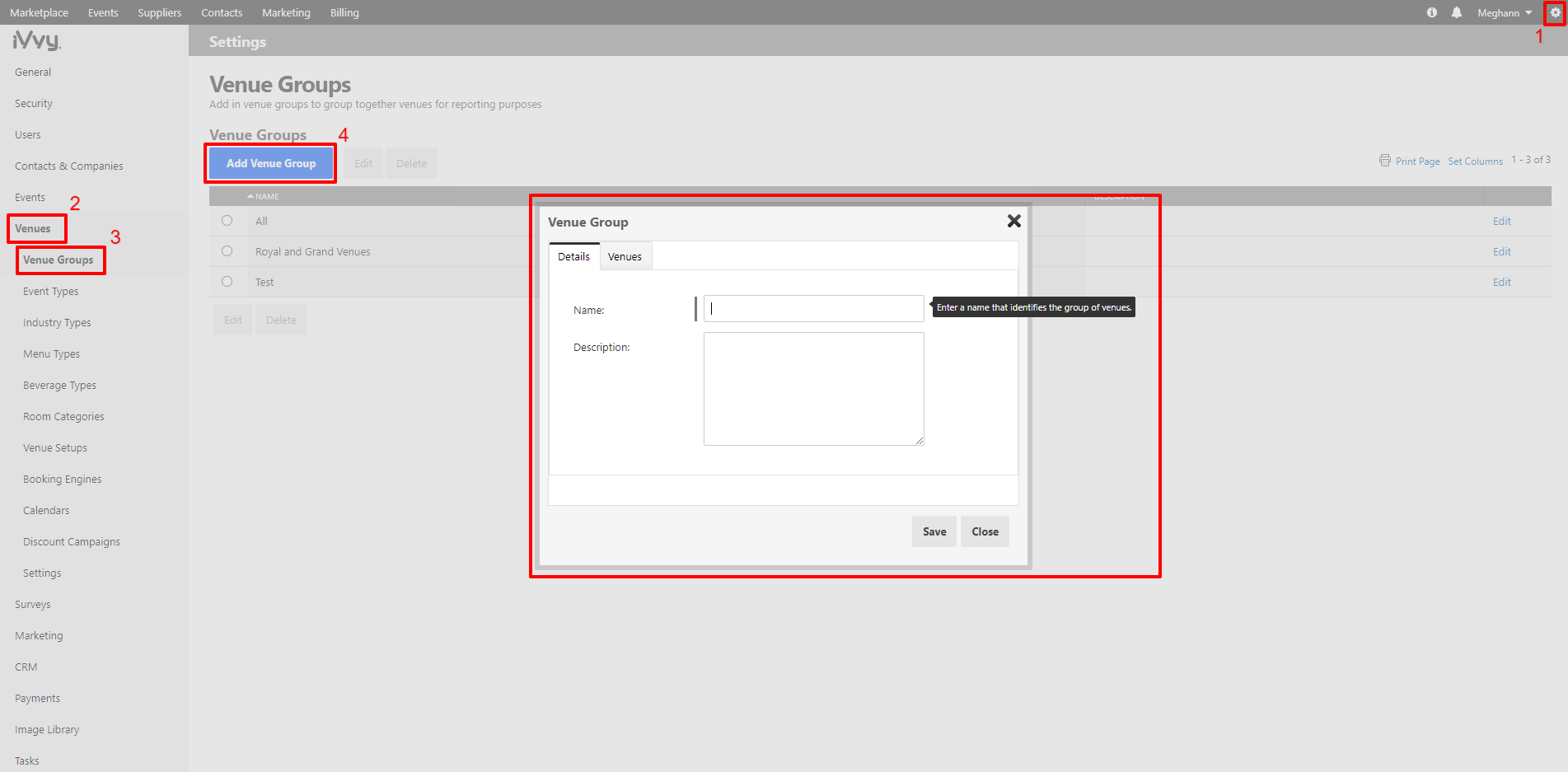
Task: Click Edit link for Royal and Grand Venues
Action: [1501, 251]
